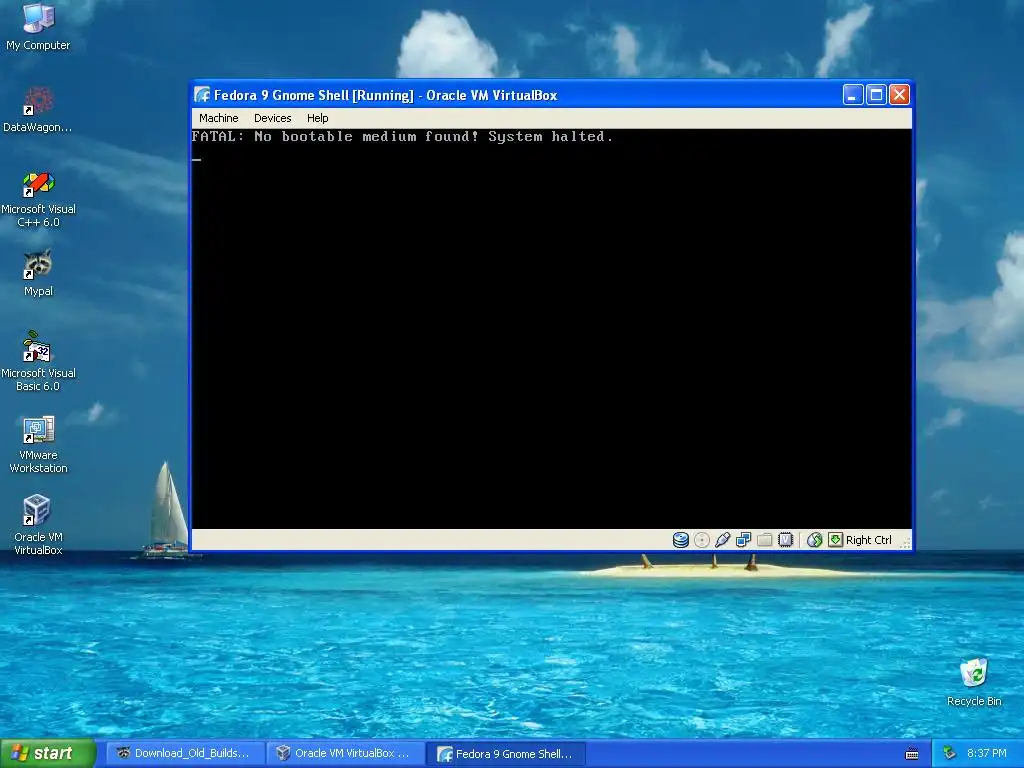1024x768 pixels.
Task: Click the VirtualBox window resize grip
Action: 905,542
